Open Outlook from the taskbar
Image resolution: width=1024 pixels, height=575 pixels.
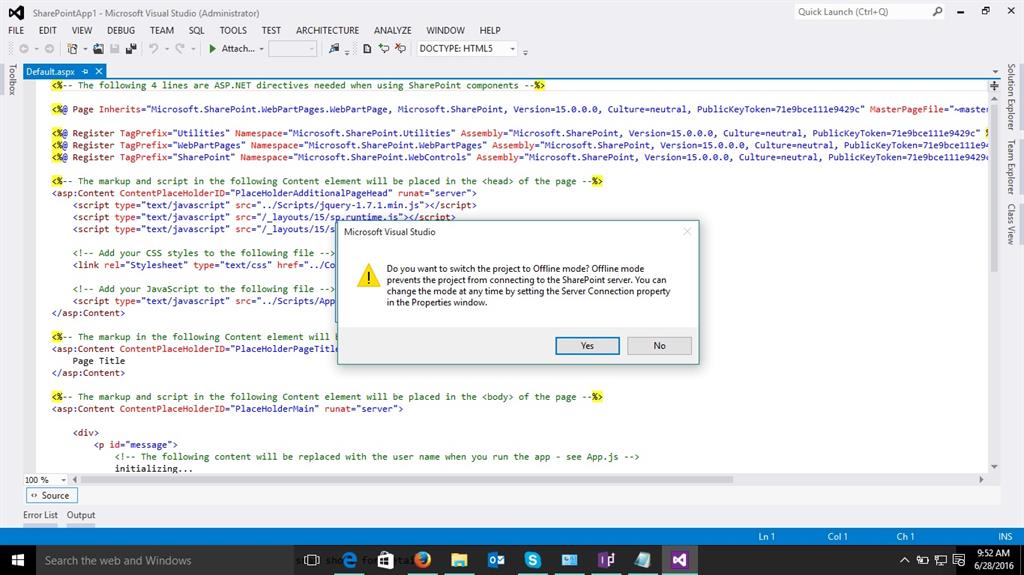(496, 560)
